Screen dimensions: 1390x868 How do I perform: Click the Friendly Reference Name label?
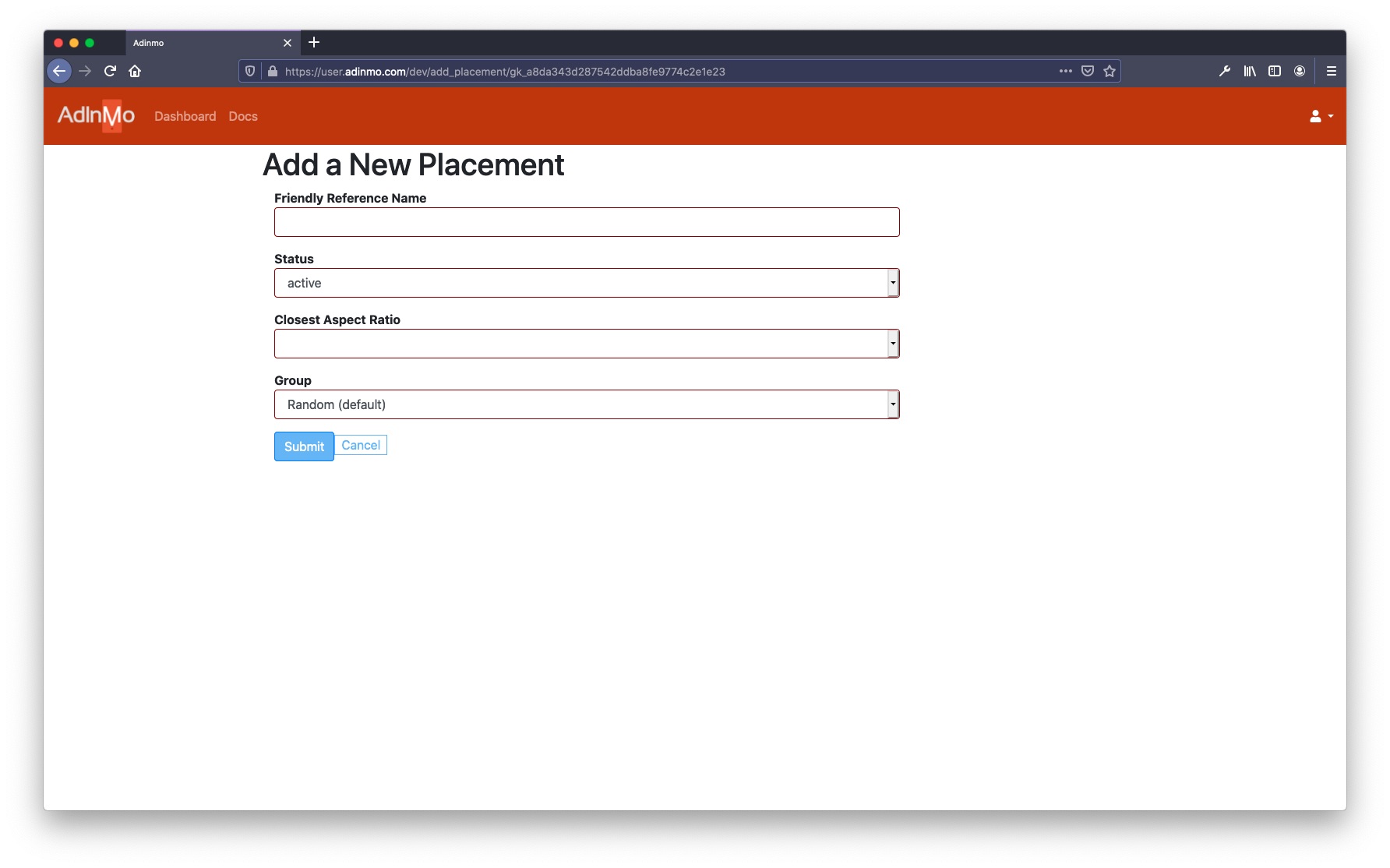coord(350,198)
